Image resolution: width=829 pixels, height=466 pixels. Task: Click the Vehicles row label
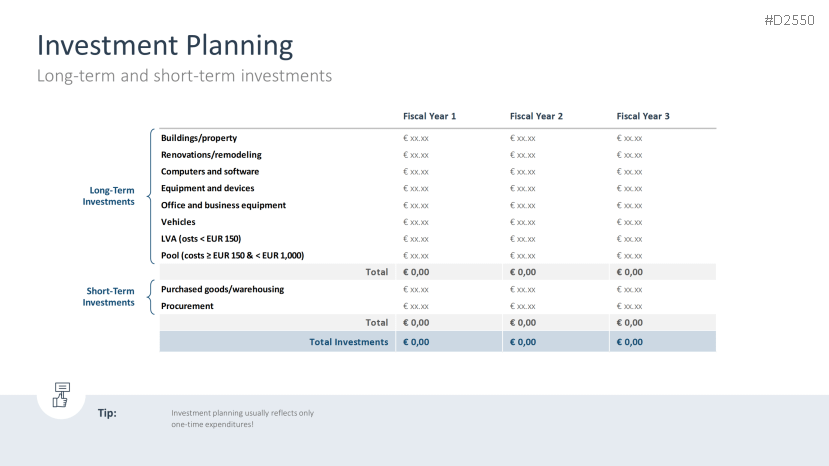point(178,222)
